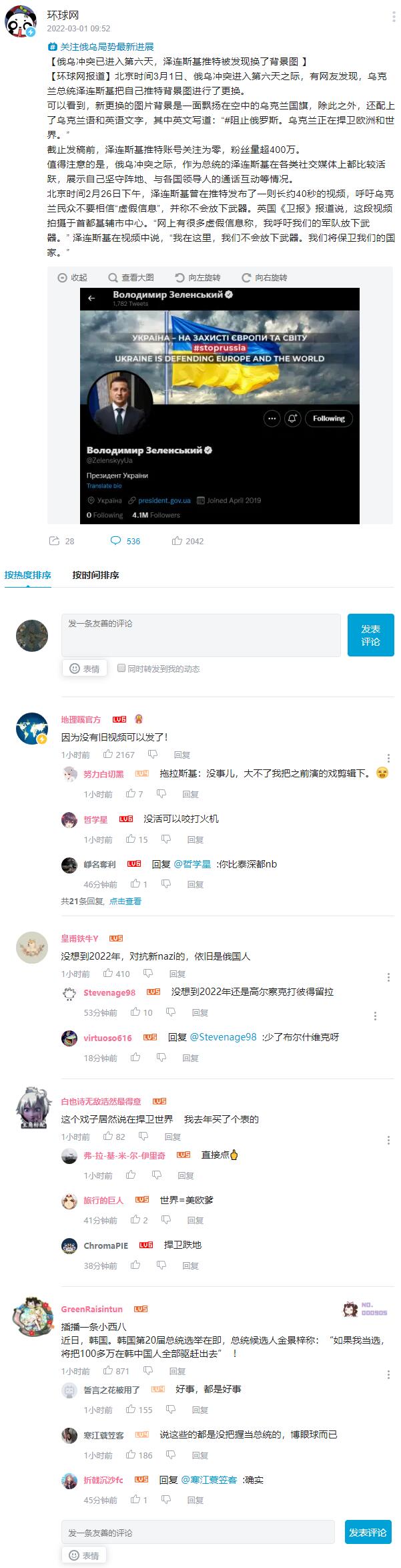Open more options on GreenRaisintun comment

388,1374
